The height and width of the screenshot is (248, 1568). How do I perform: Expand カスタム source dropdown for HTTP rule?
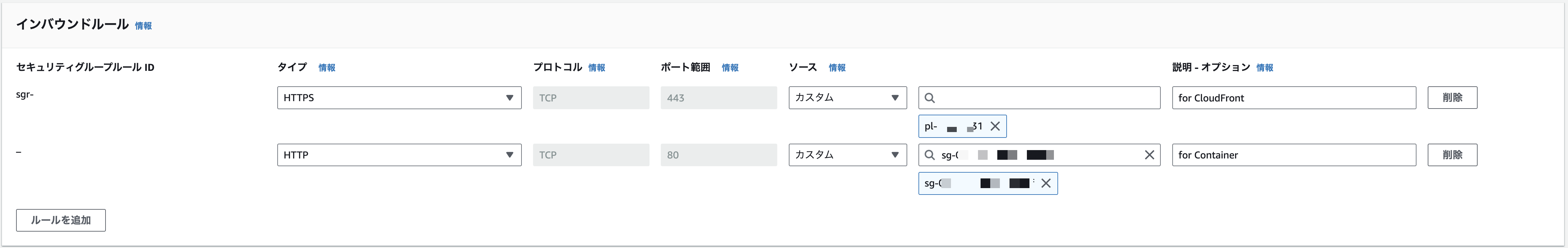point(847,155)
